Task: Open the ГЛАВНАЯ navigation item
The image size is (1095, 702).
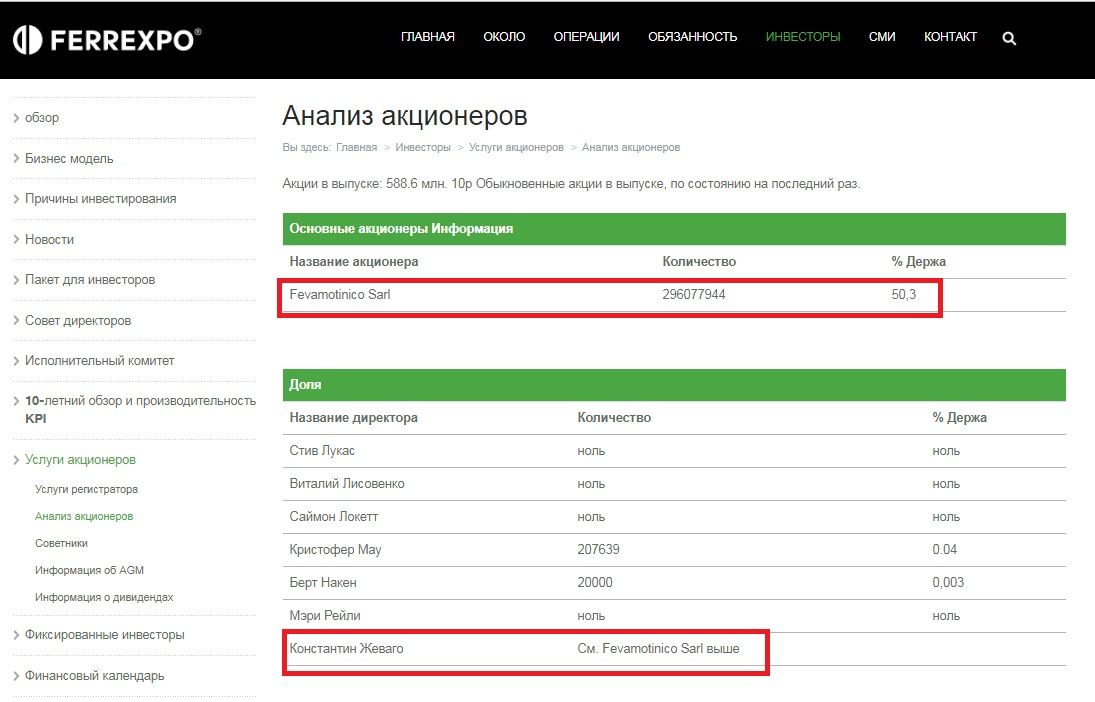Action: [x=427, y=37]
